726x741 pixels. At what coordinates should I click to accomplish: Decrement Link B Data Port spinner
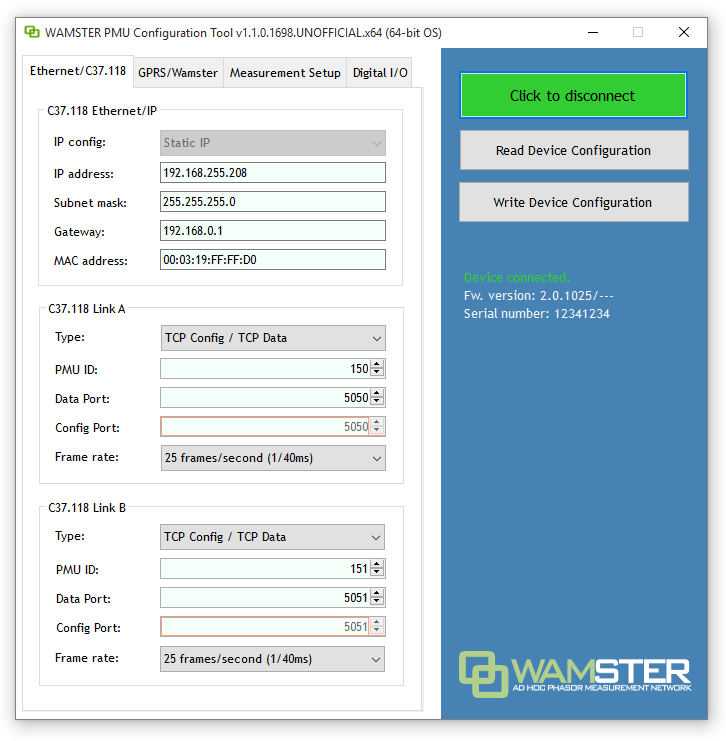[x=377, y=602]
